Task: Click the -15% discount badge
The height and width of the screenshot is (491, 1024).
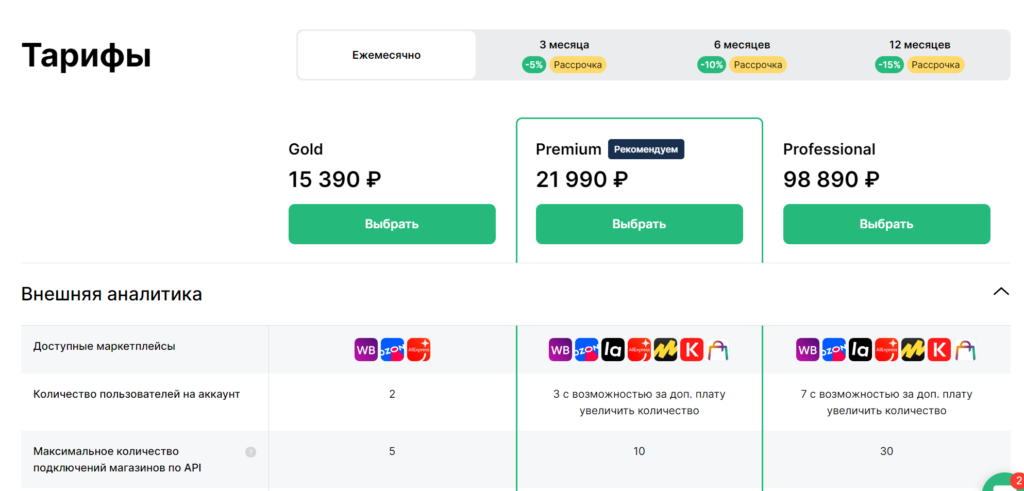Action: (889, 65)
